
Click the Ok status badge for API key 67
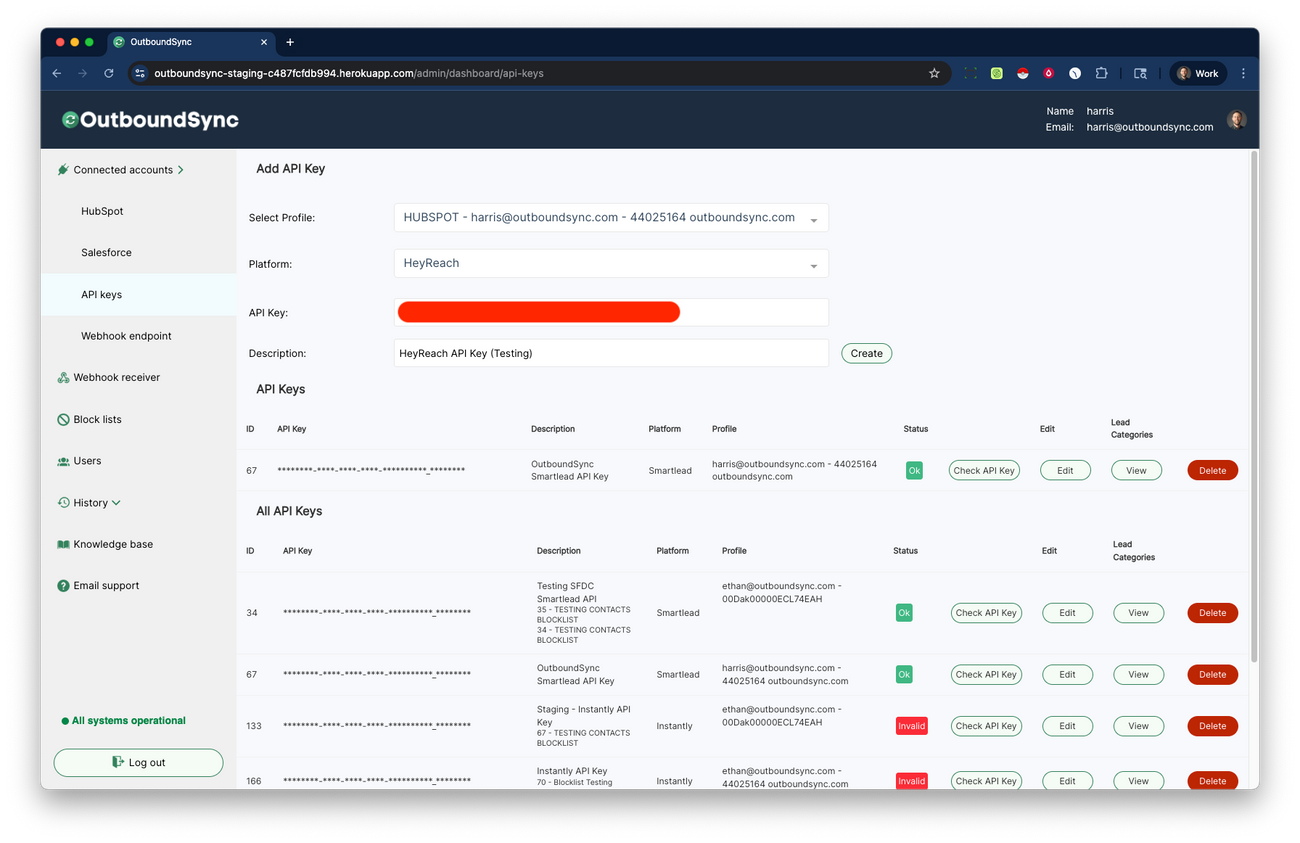(x=913, y=469)
